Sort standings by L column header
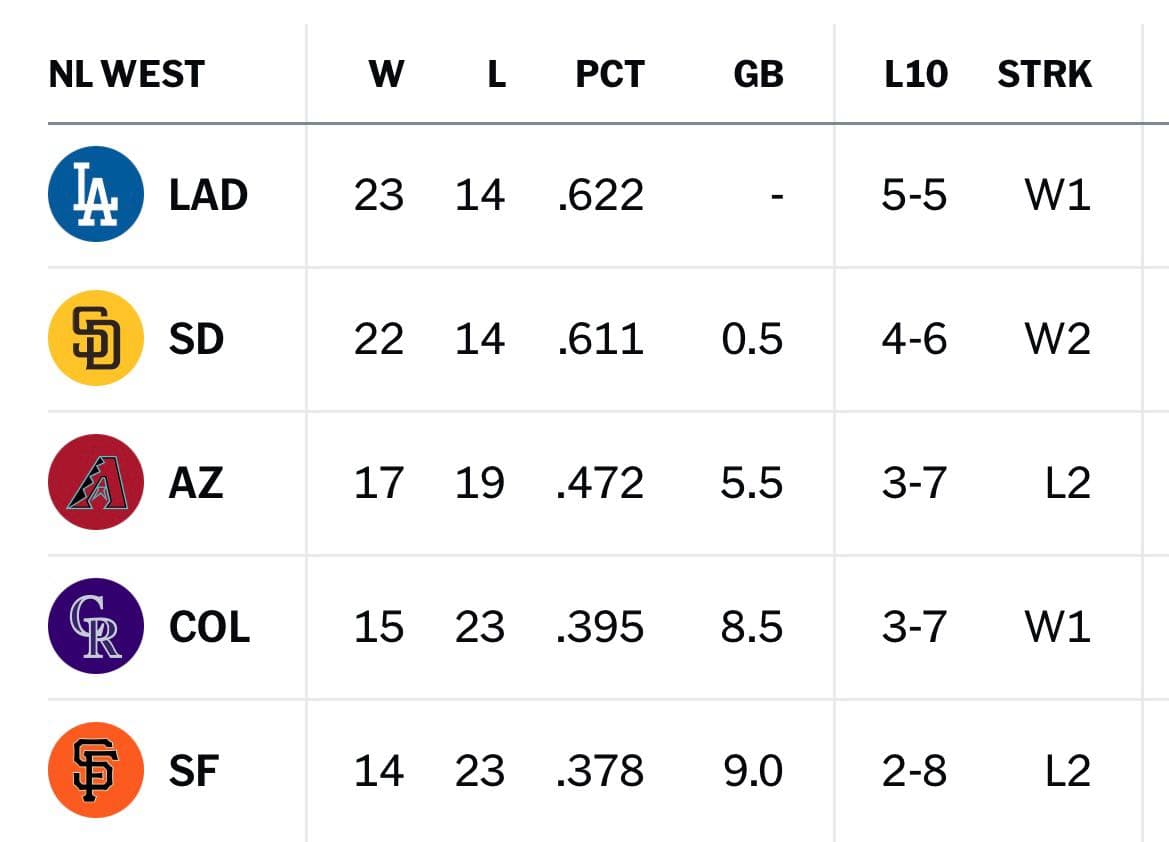This screenshot has height=842, width=1169. [497, 74]
